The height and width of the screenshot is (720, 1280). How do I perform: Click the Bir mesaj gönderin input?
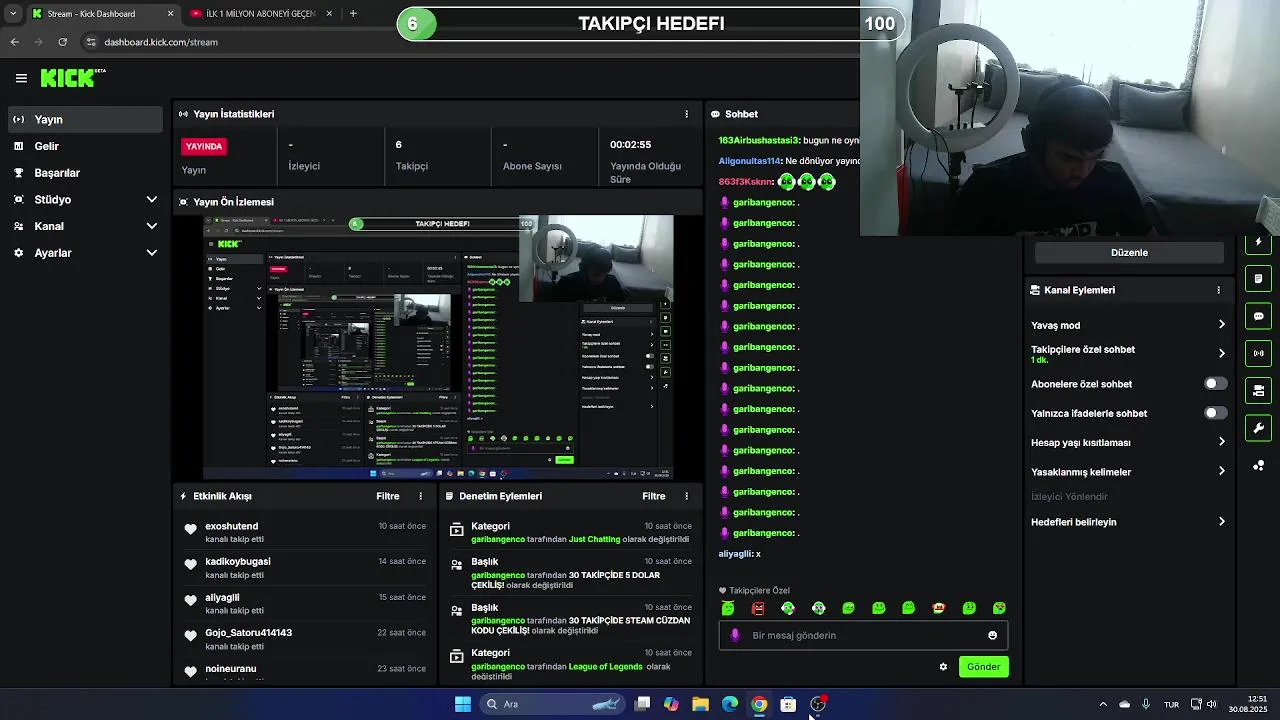(864, 635)
